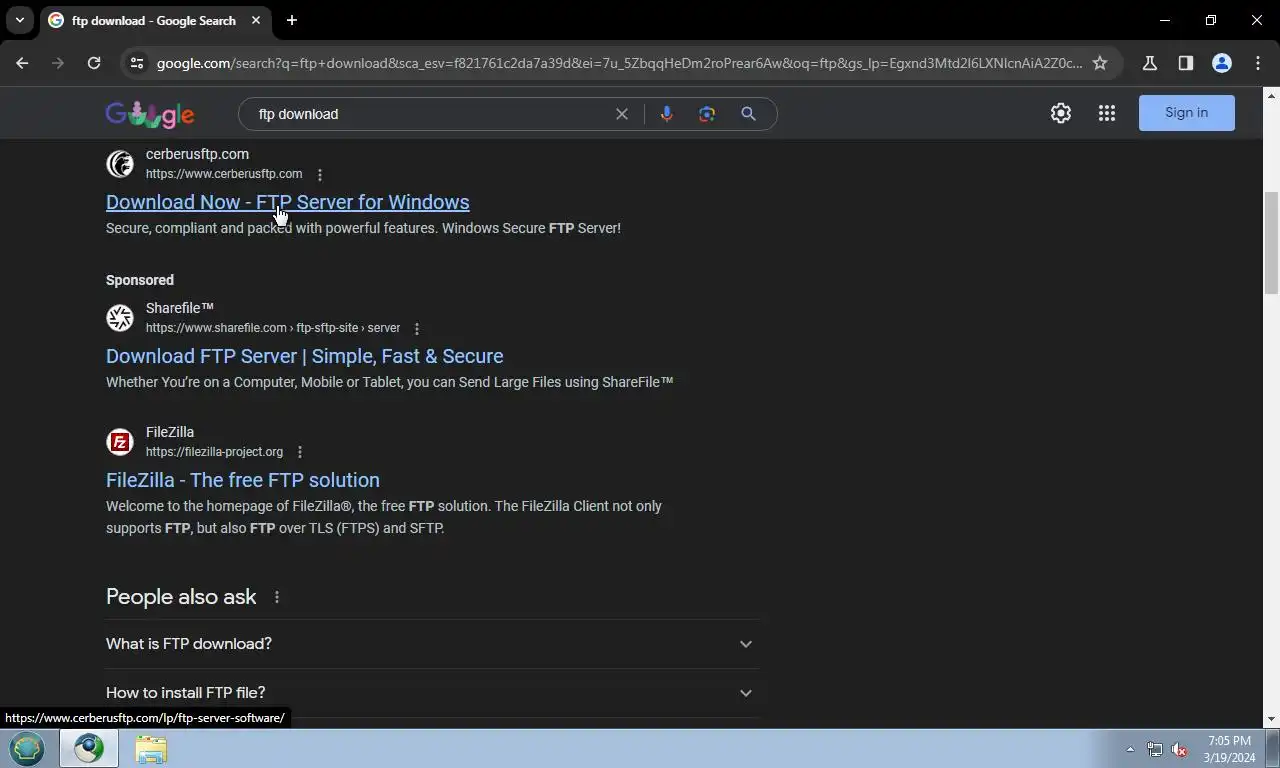Start voice search with microphone icon
Screen dimensions: 1280x768
pyautogui.click(x=667, y=114)
